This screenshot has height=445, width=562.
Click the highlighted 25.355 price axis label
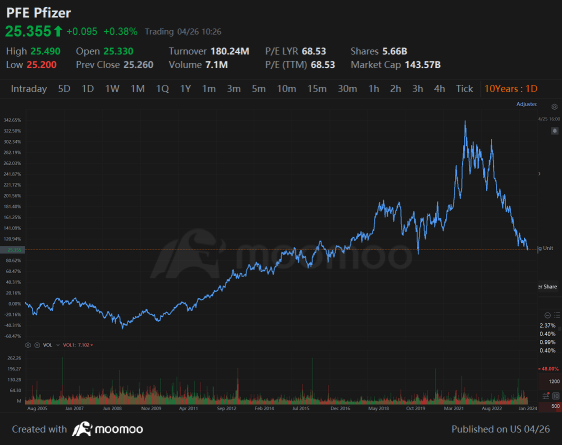point(13,250)
